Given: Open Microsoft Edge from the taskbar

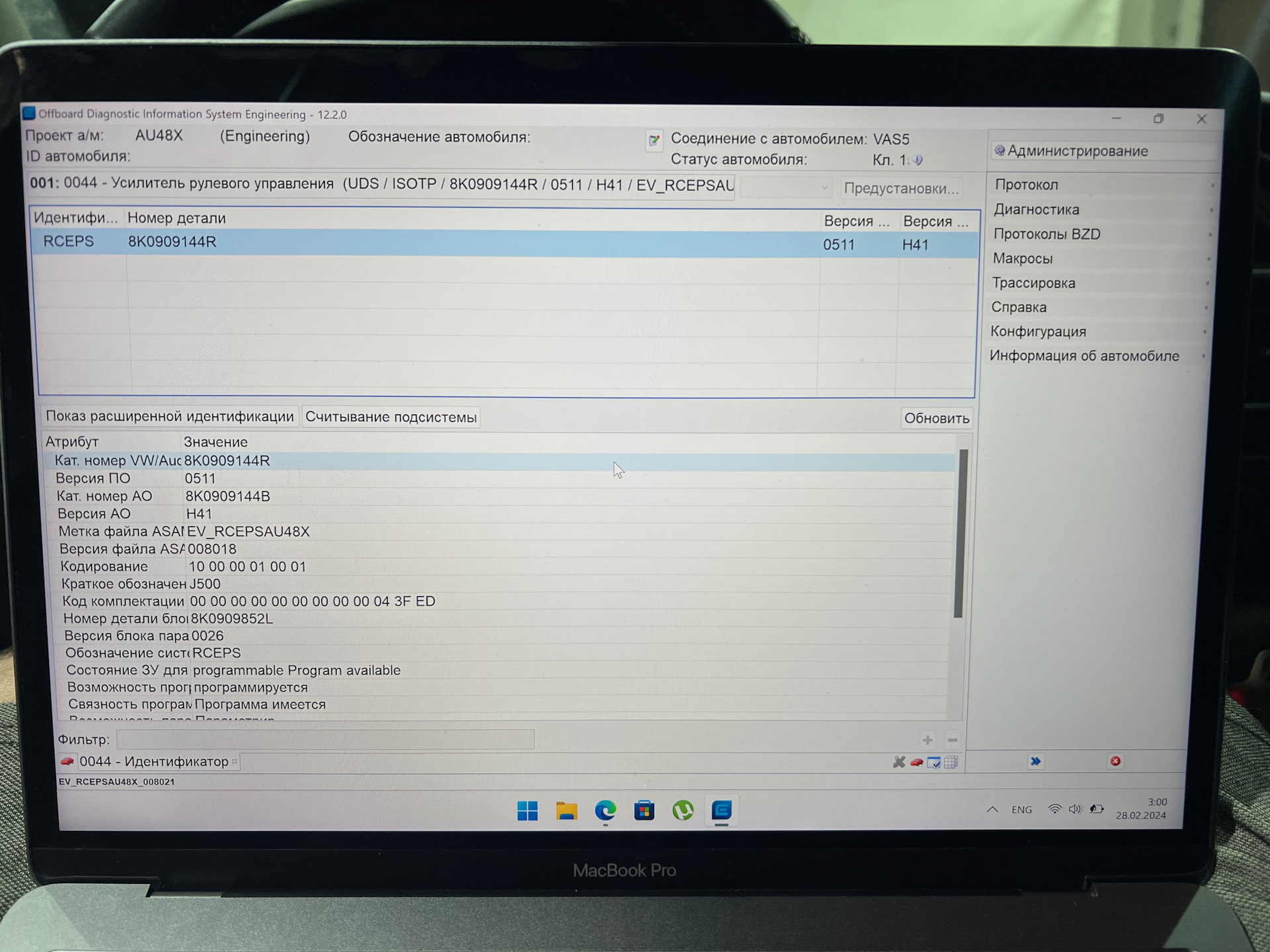Looking at the screenshot, I should pyautogui.click(x=605, y=811).
